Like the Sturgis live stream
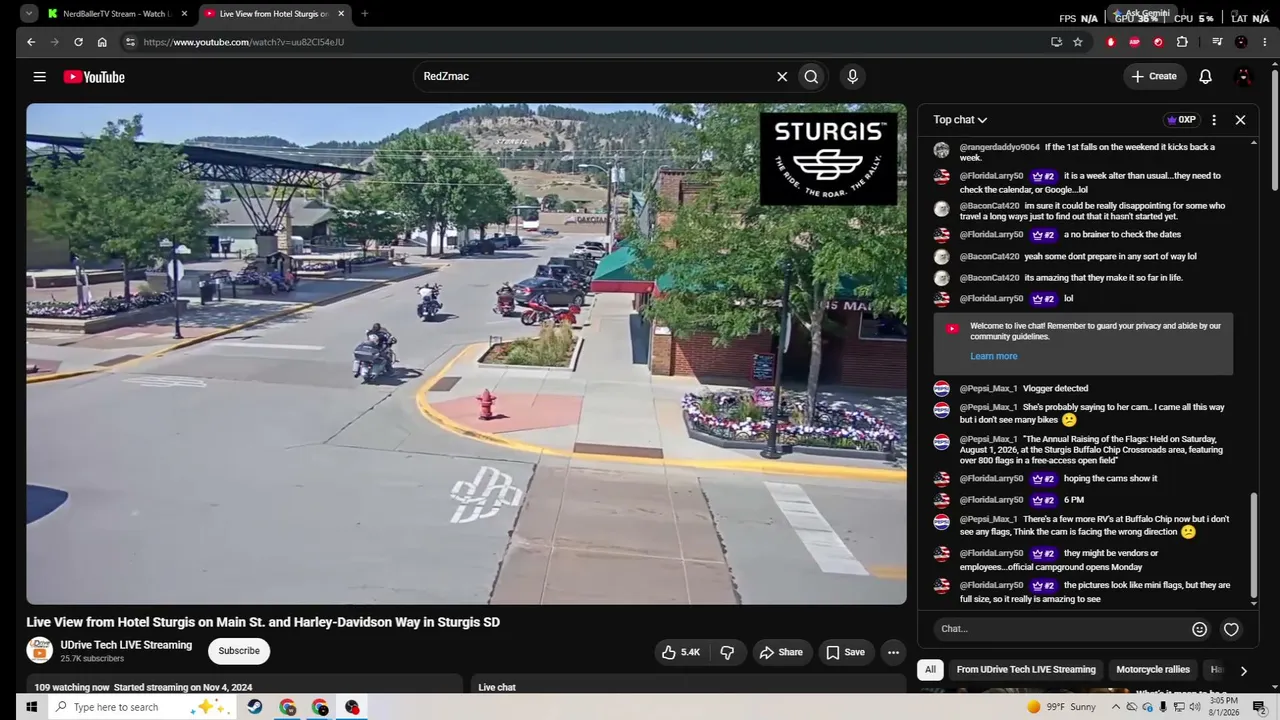The image size is (1280, 720). (680, 652)
